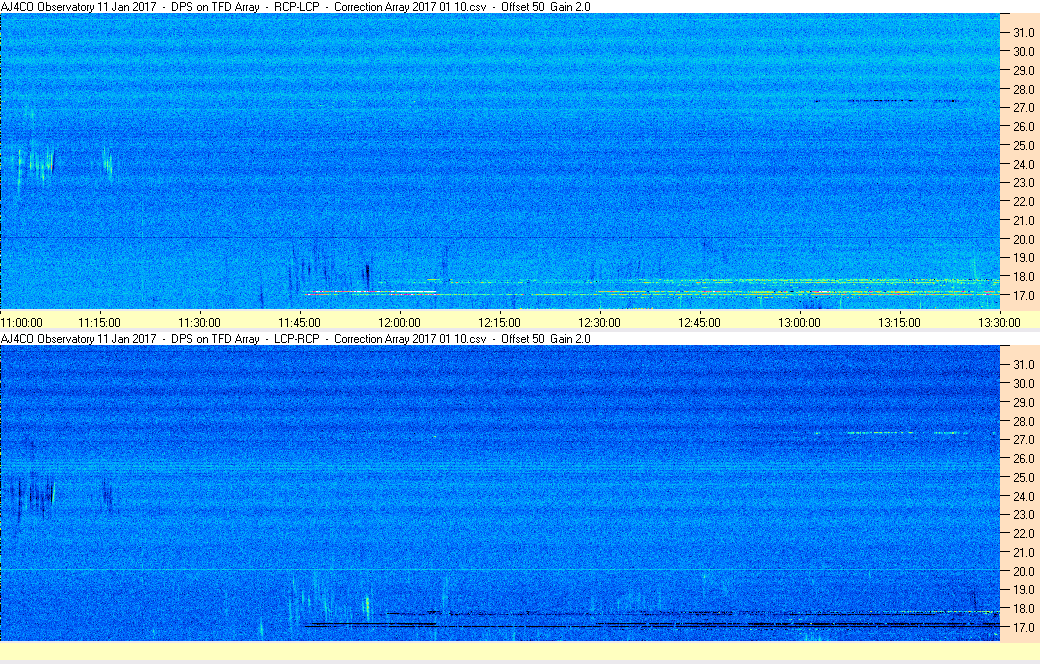Select 21.0 on the RCP-LCP frequency scale
This screenshot has height=664, width=1040.
pyautogui.click(x=1023, y=220)
